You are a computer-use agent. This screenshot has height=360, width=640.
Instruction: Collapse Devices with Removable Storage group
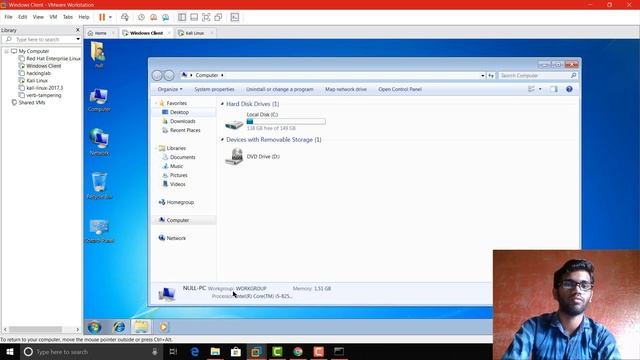pos(222,140)
